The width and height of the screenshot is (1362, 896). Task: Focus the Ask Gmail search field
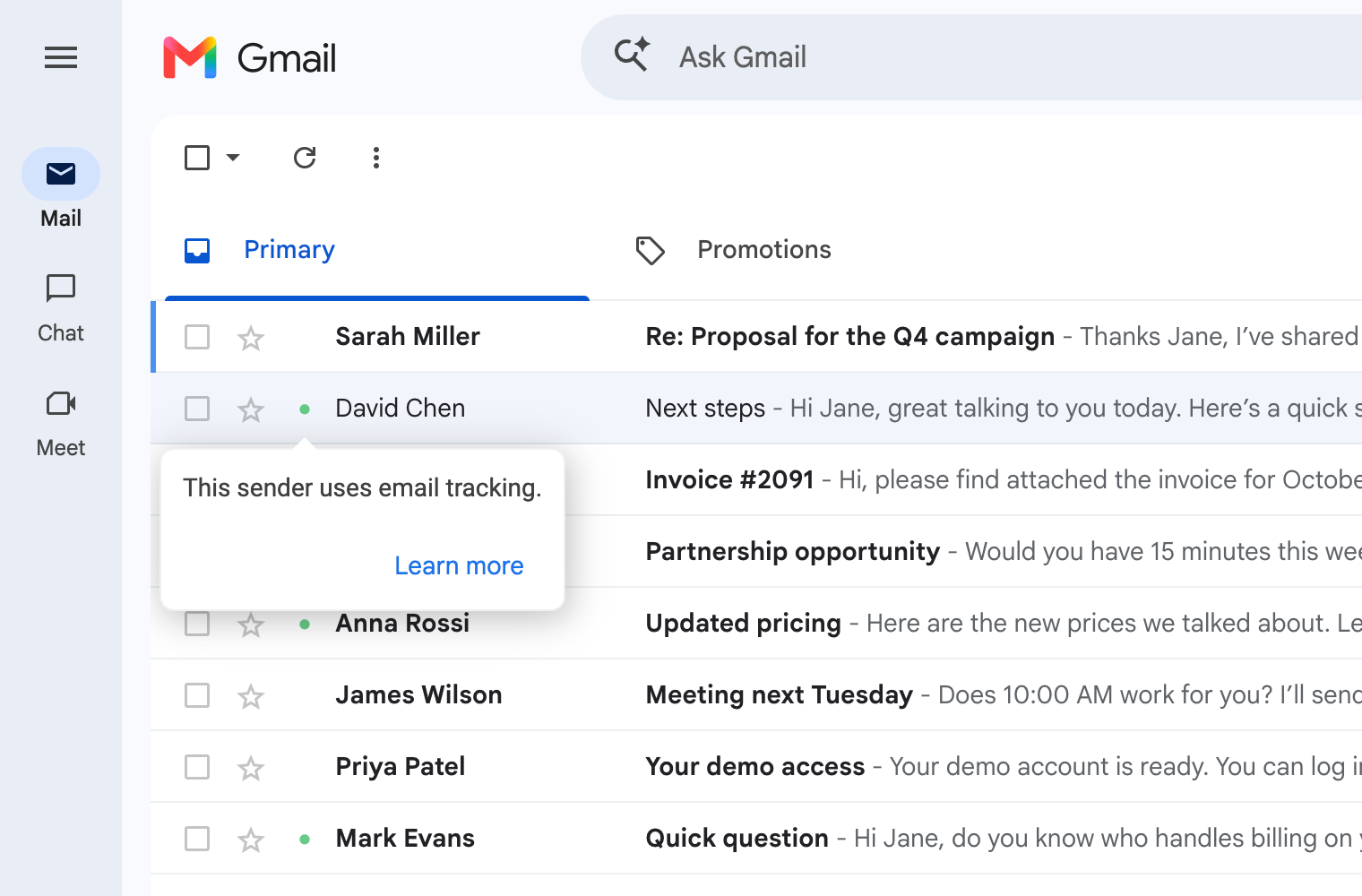click(971, 57)
